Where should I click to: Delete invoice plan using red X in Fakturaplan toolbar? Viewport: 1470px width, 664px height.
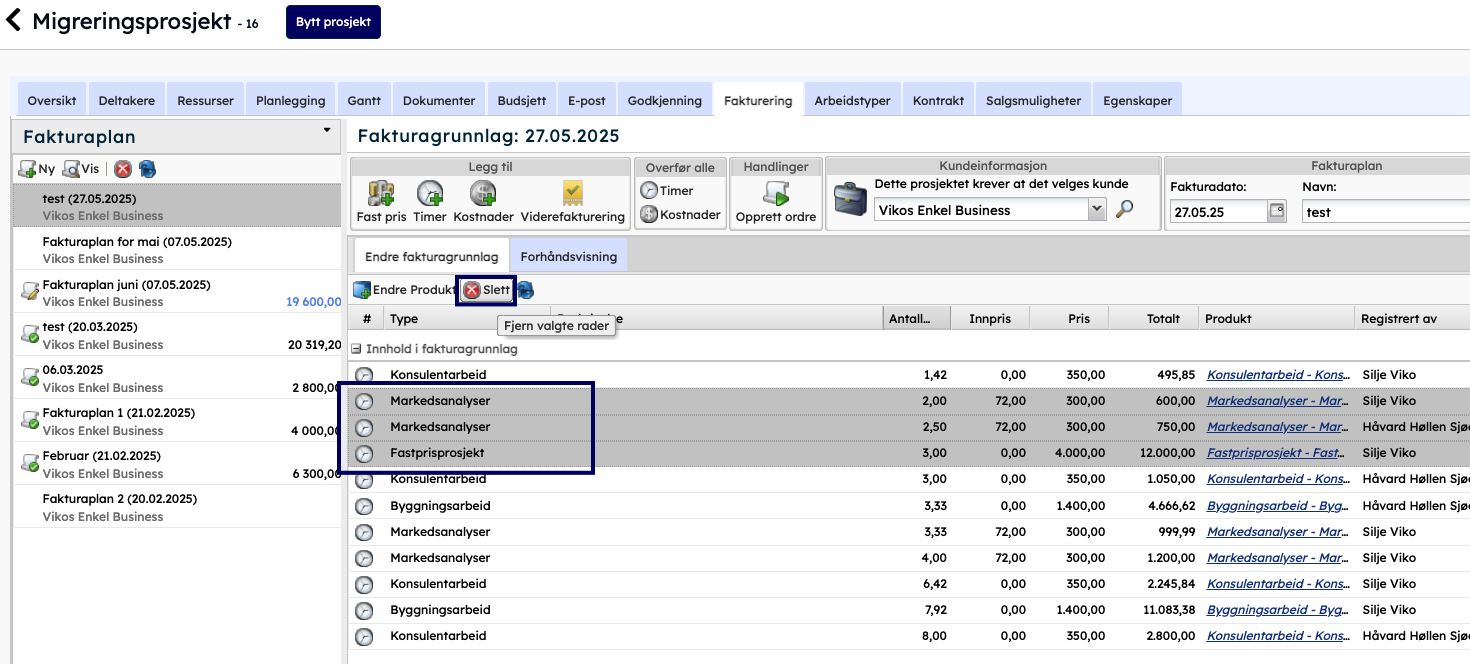click(123, 169)
